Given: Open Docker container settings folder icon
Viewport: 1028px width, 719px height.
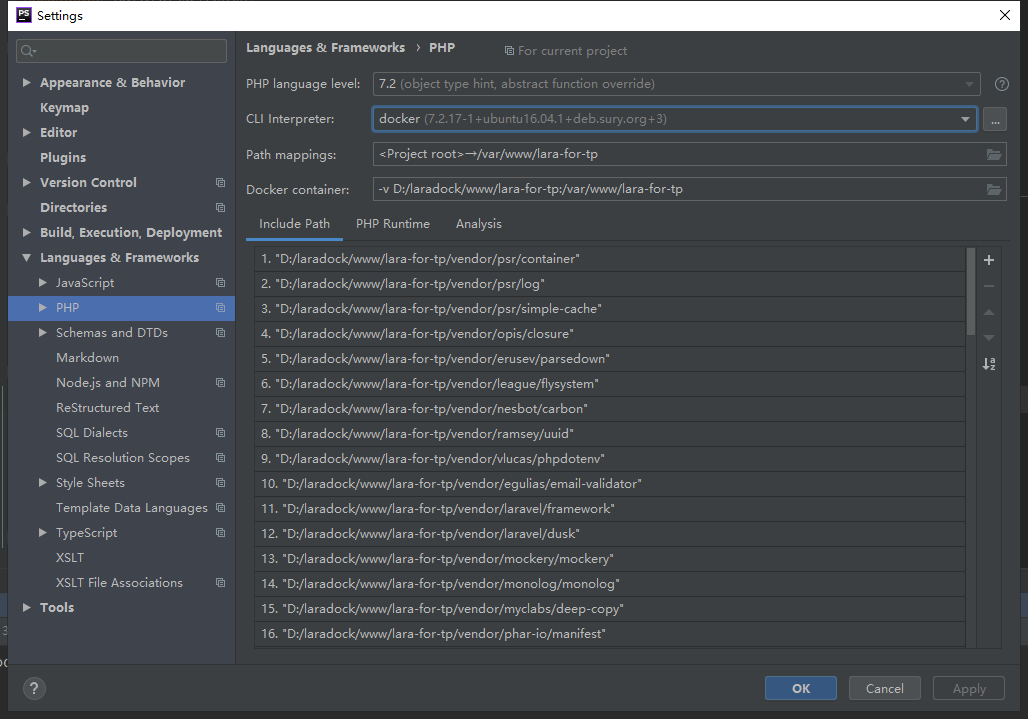Looking at the screenshot, I should (994, 189).
